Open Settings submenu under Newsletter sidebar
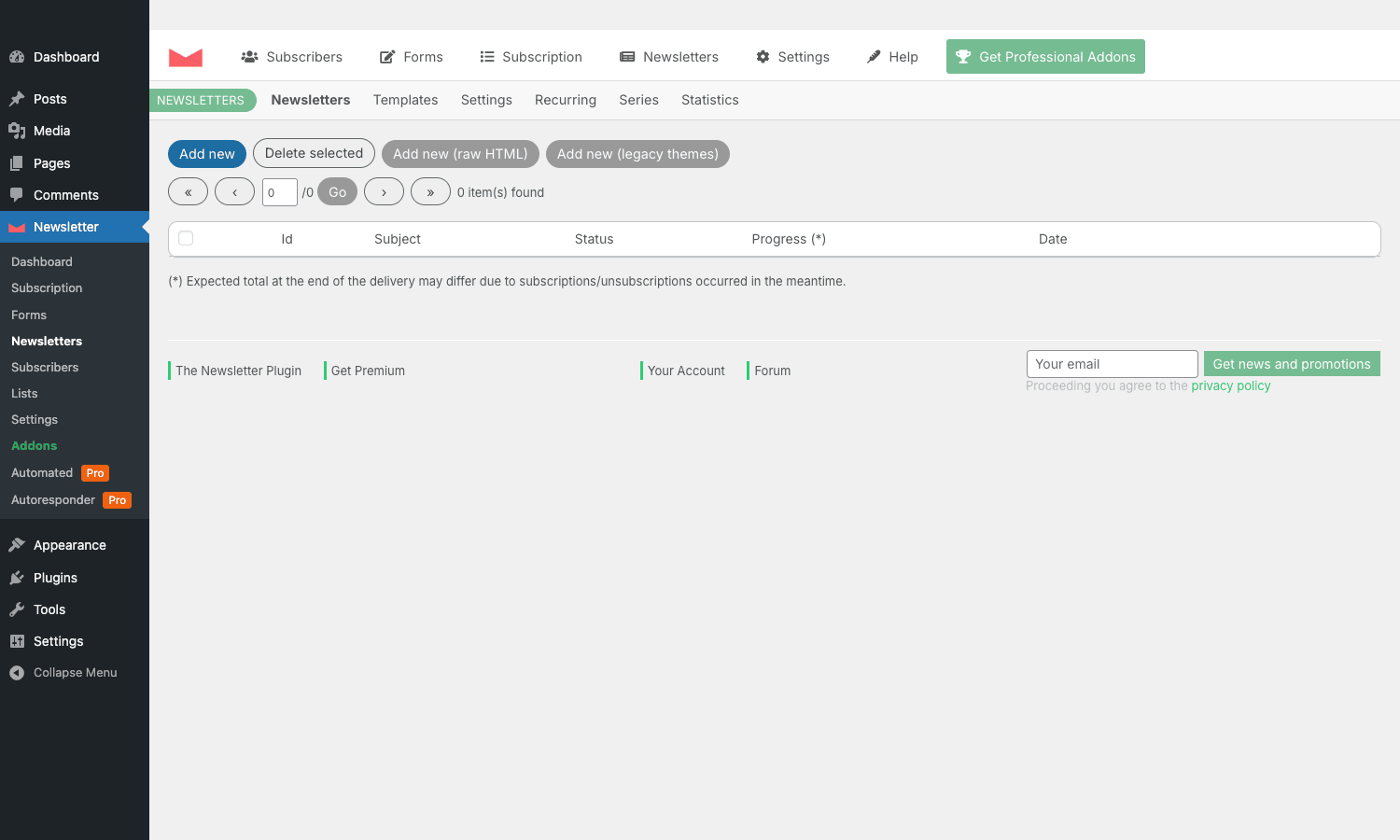 coord(75,420)
